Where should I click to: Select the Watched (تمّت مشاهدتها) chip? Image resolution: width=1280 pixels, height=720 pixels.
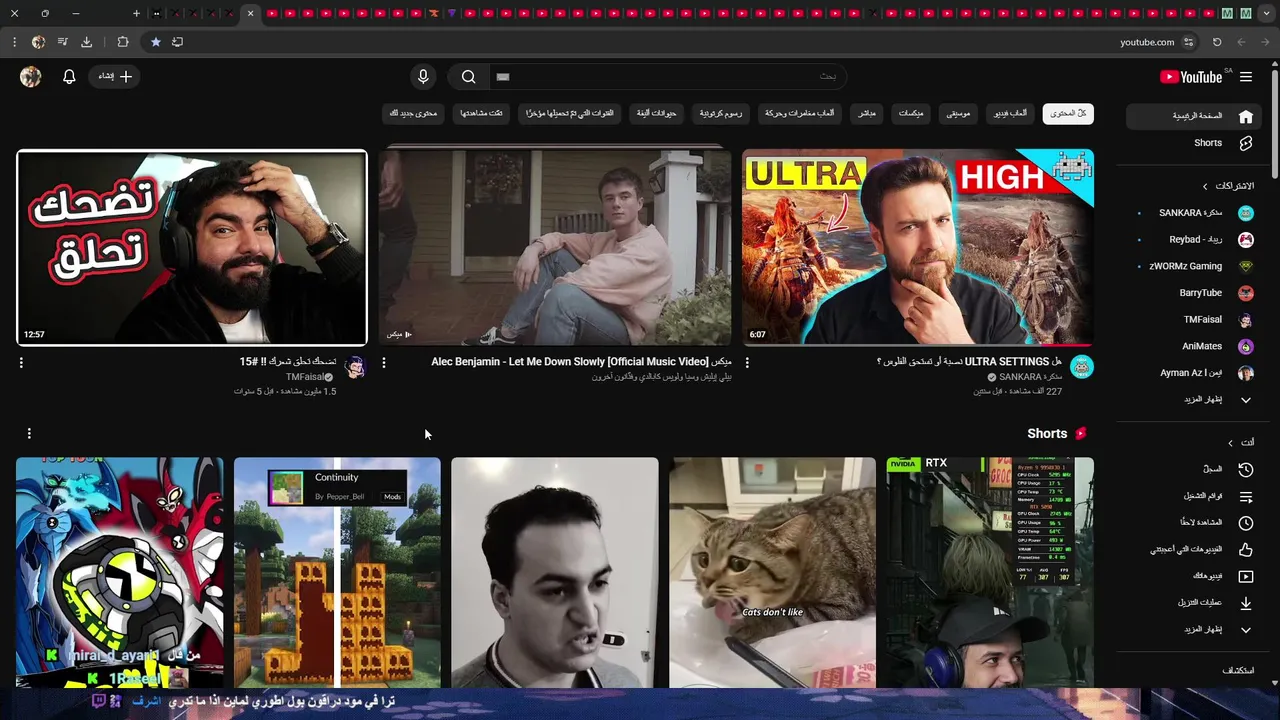[482, 114]
